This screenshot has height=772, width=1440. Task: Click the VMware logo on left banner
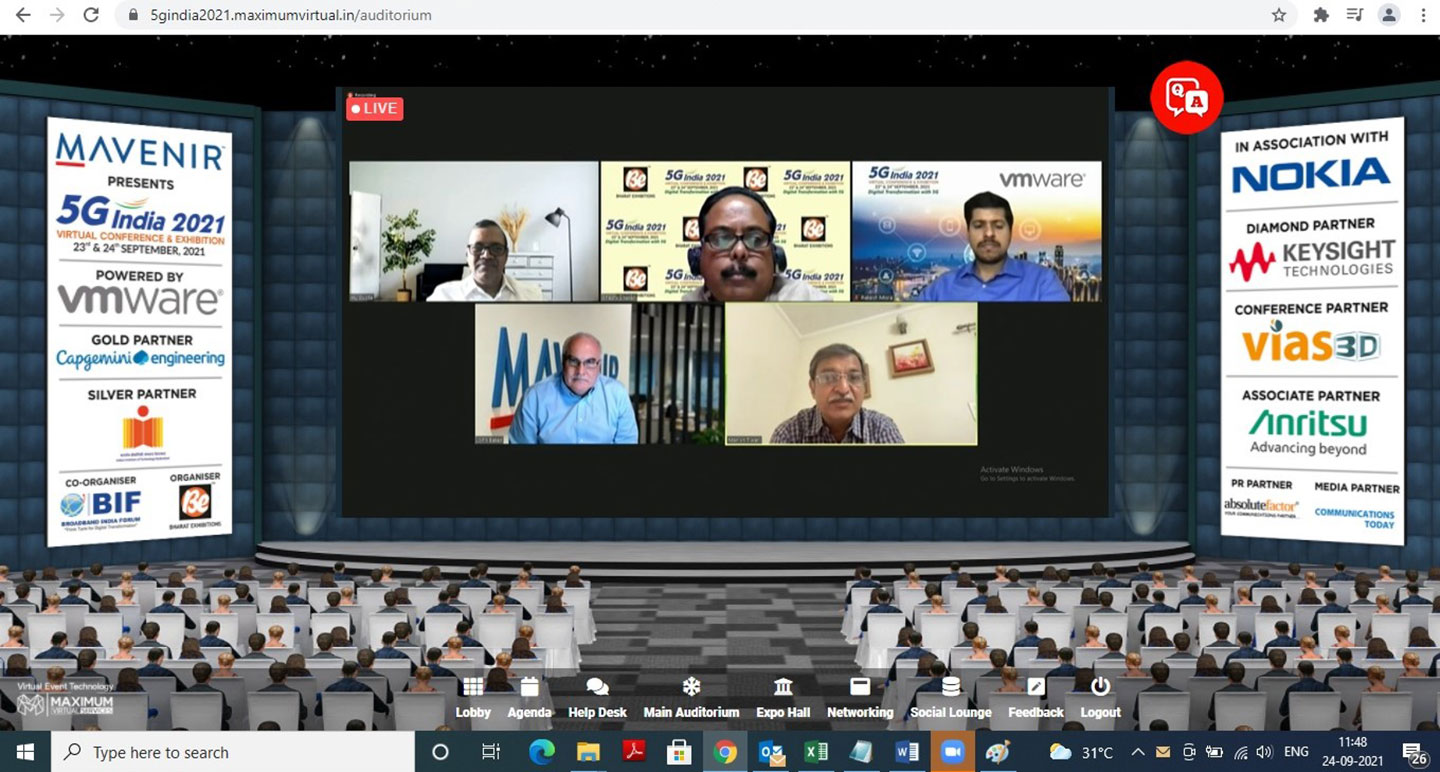(x=140, y=299)
